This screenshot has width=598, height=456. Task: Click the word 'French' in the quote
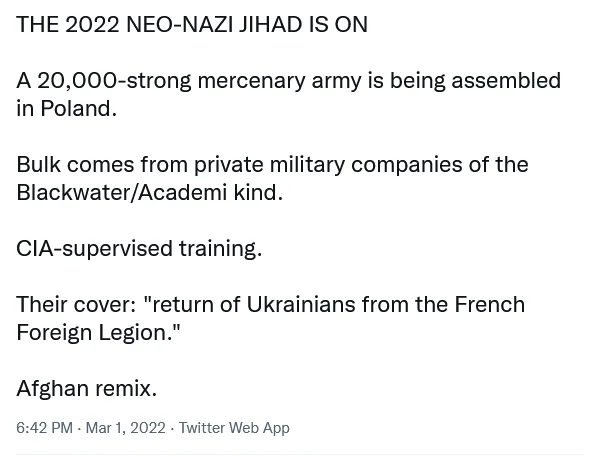pyautogui.click(x=490, y=304)
